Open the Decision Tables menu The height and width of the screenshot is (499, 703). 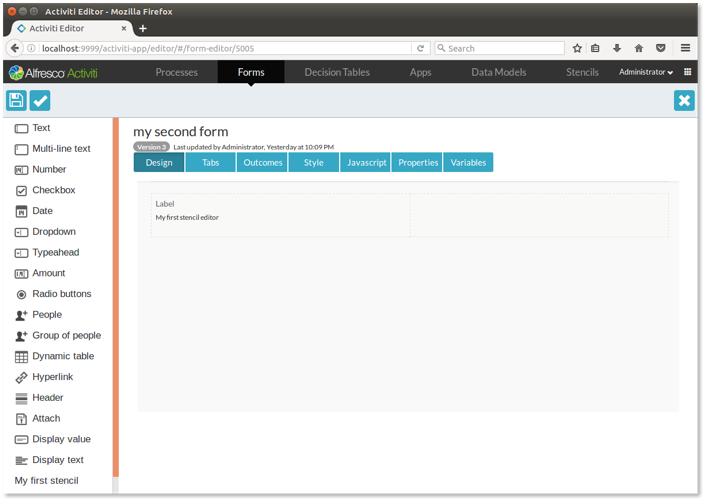tap(337, 72)
